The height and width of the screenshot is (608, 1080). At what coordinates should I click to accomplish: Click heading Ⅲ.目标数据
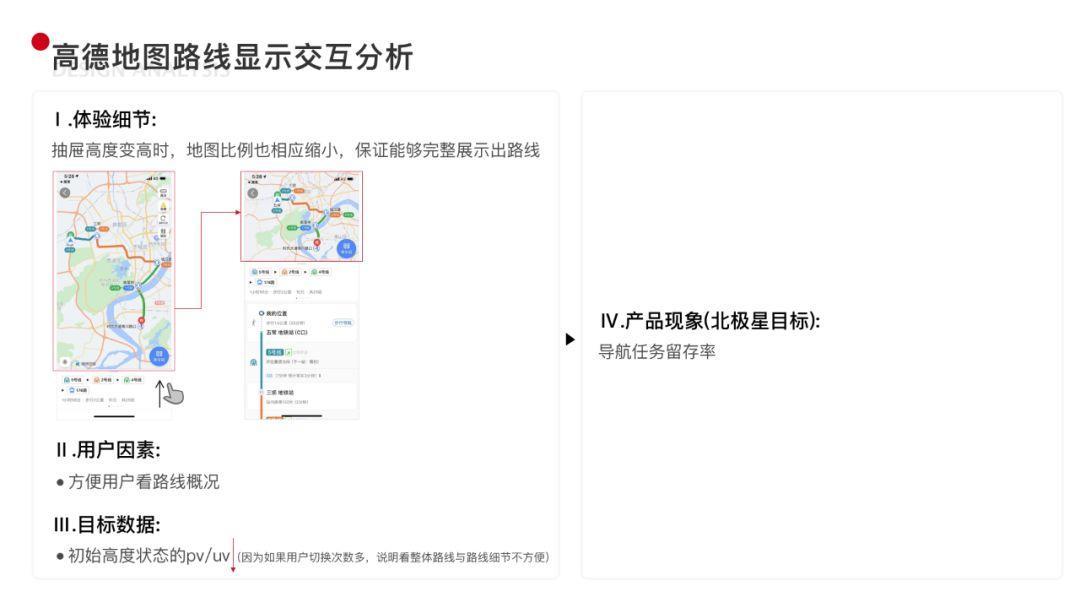[107, 525]
